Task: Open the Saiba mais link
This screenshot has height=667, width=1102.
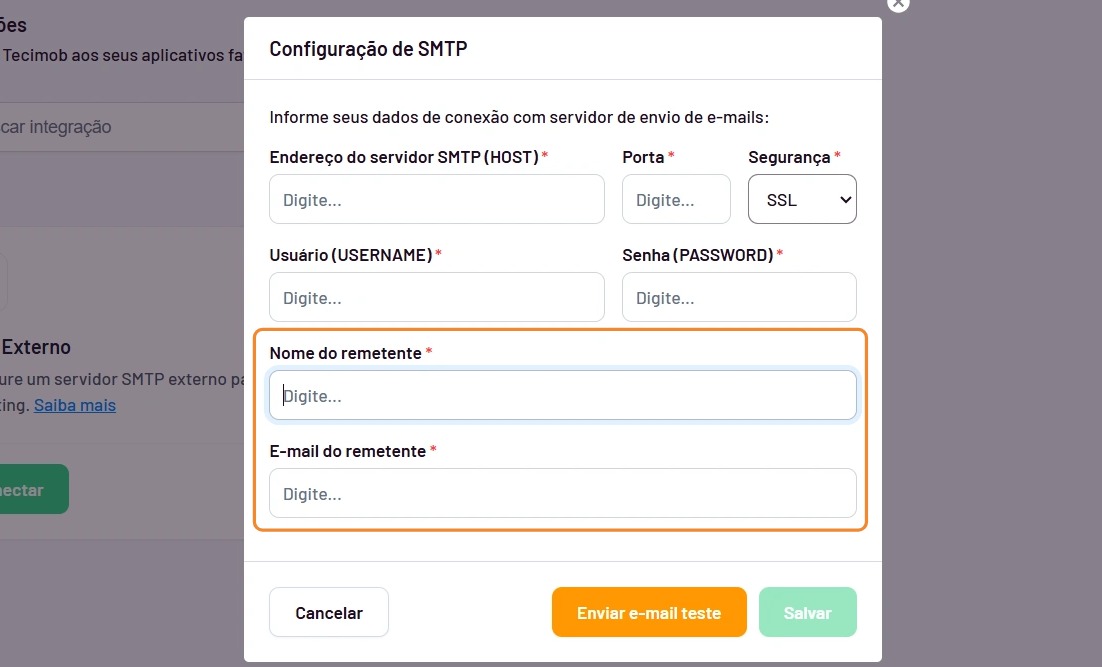Action: [x=74, y=406]
